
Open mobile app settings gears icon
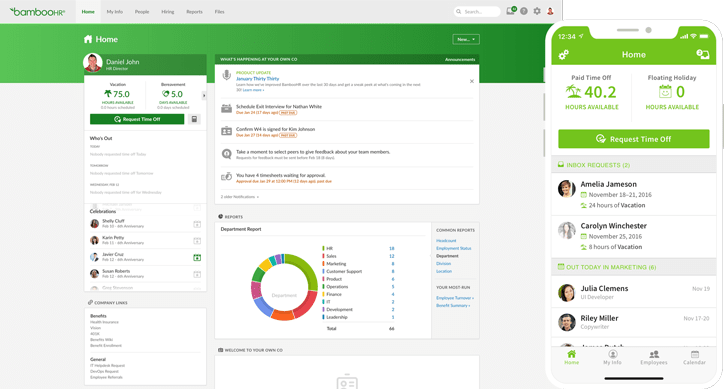(x=563, y=55)
